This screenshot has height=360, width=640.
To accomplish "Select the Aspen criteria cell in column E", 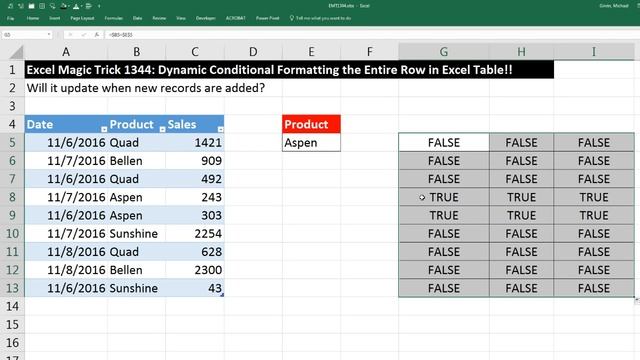I will click(x=311, y=142).
